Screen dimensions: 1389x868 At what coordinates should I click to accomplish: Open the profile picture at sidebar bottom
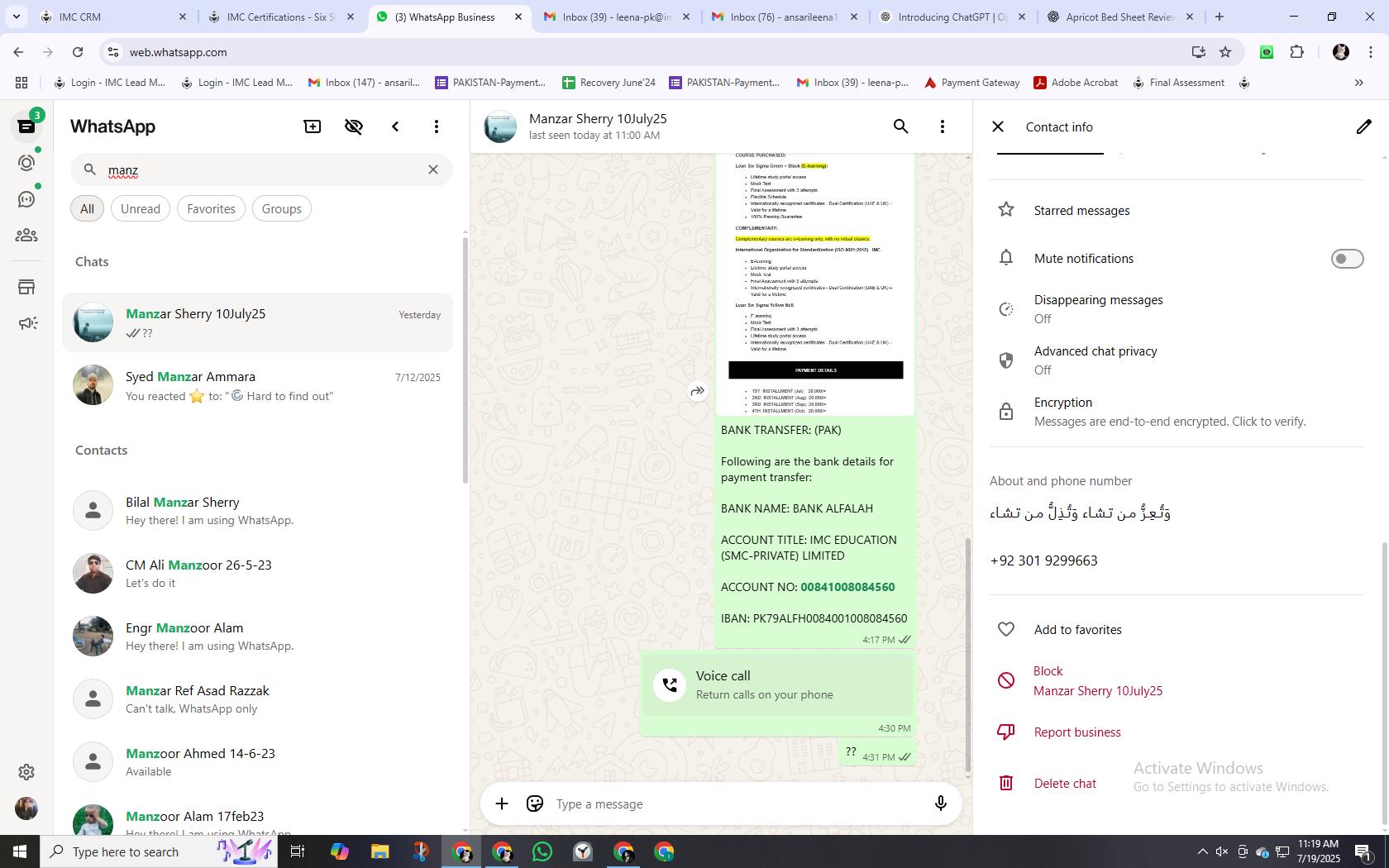tap(26, 808)
